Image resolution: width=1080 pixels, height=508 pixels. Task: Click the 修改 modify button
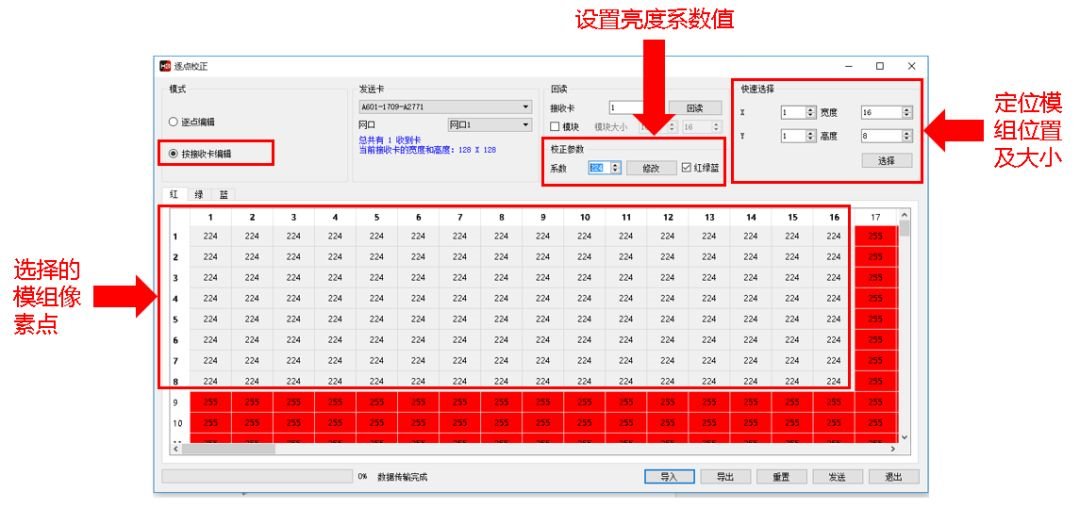pos(651,168)
